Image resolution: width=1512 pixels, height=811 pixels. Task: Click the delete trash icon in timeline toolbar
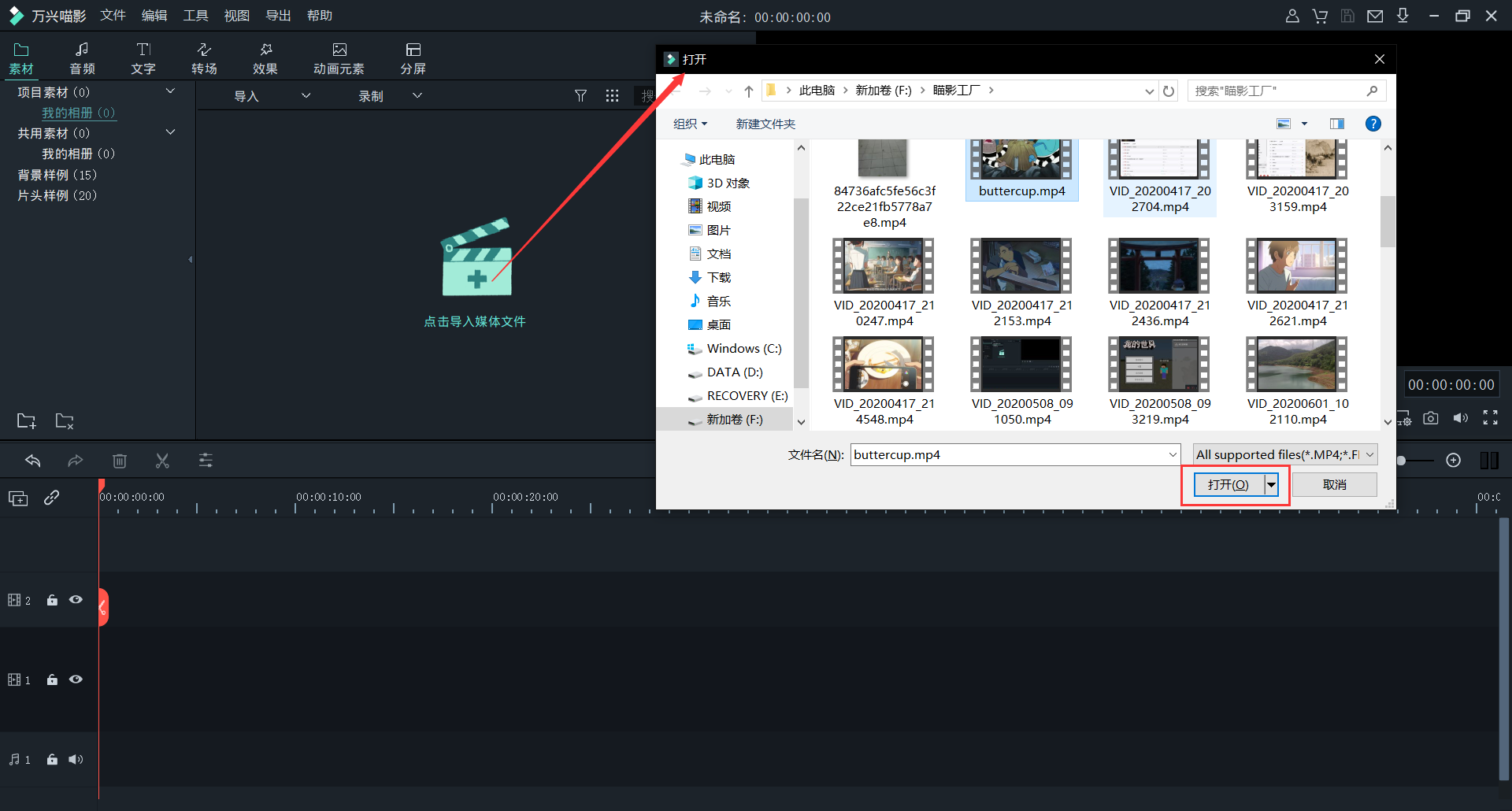pos(120,461)
